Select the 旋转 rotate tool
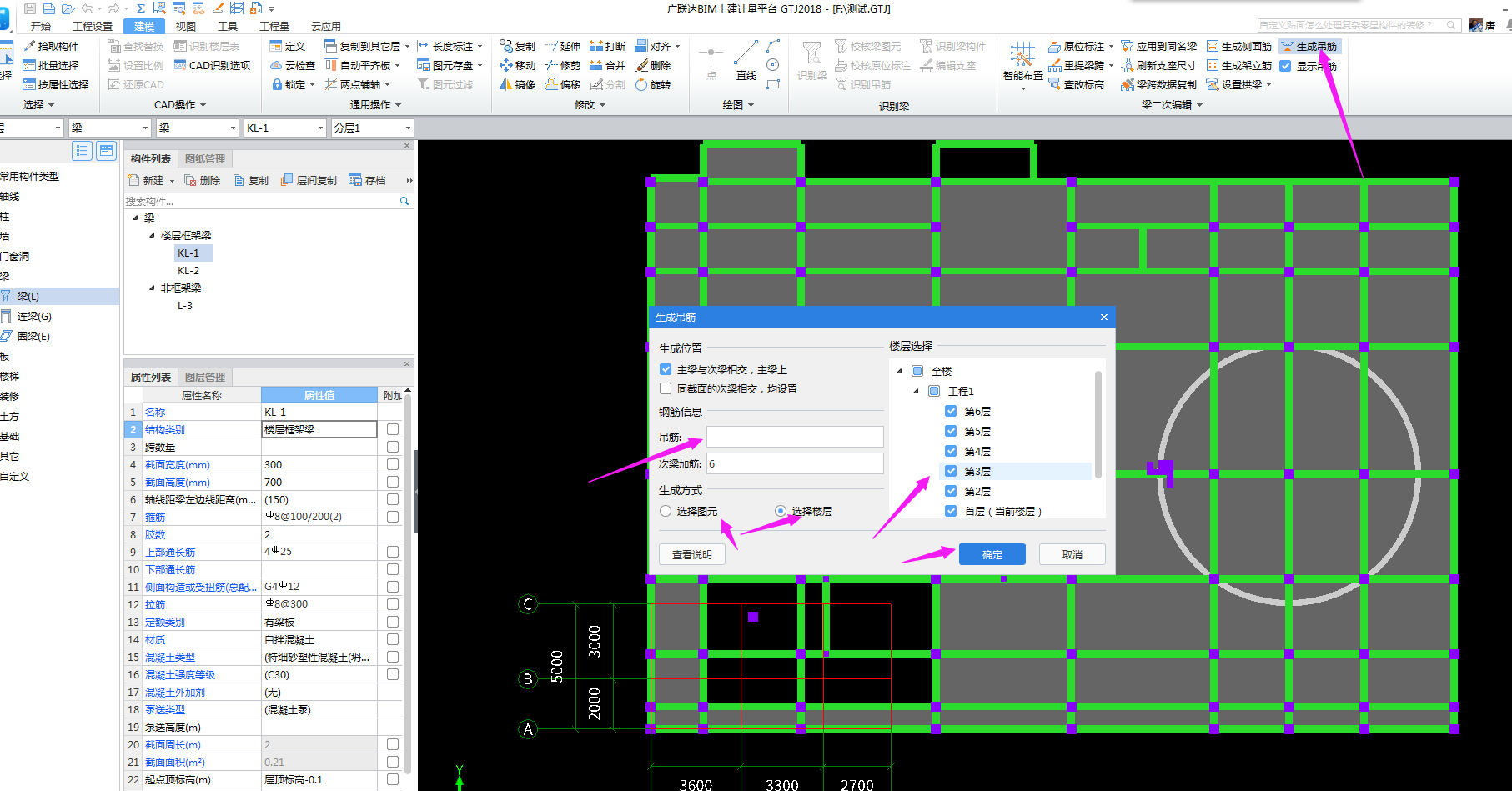The width and height of the screenshot is (1512, 791). pyautogui.click(x=653, y=84)
